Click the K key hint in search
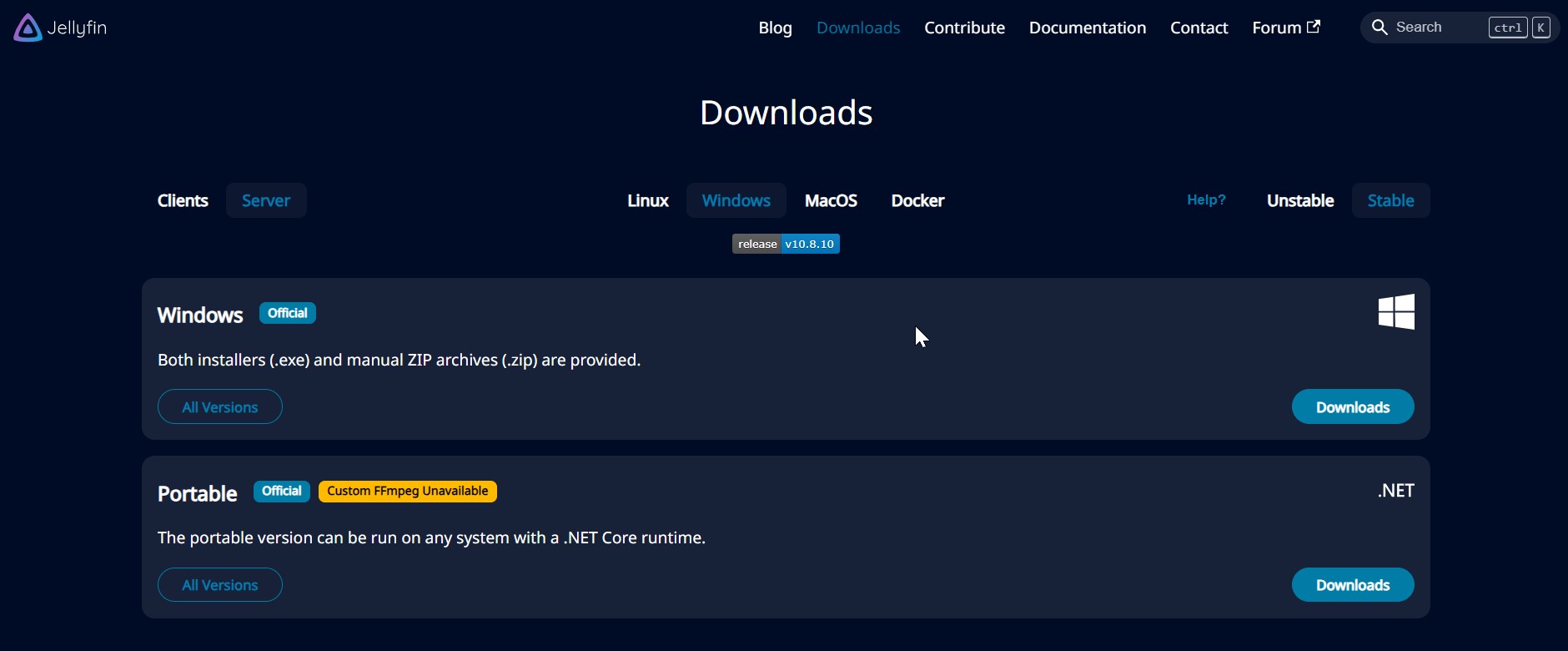Screen dimensions: 1568x651 (1541, 28)
